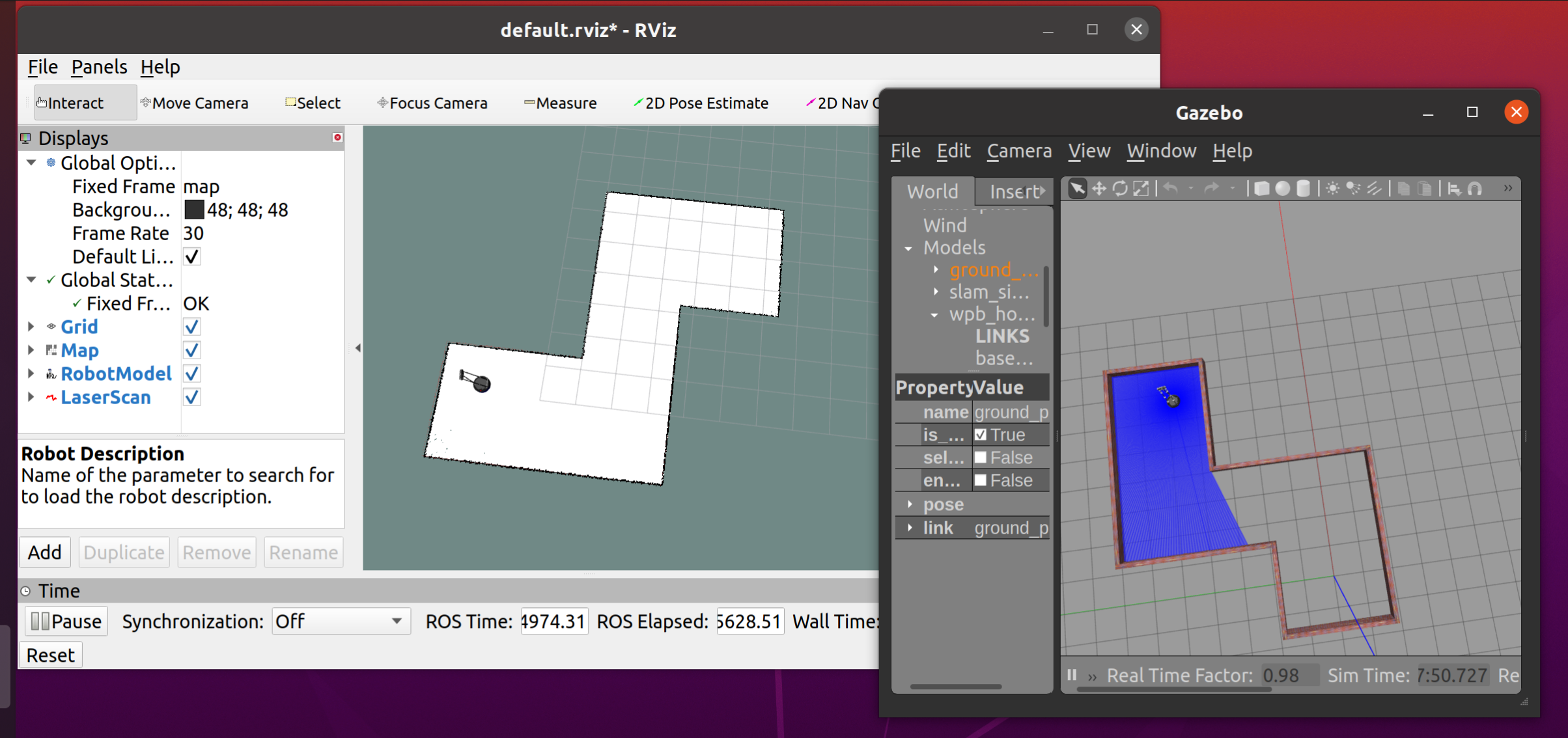Expand the pose property row
The height and width of the screenshot is (738, 1568).
(x=910, y=504)
